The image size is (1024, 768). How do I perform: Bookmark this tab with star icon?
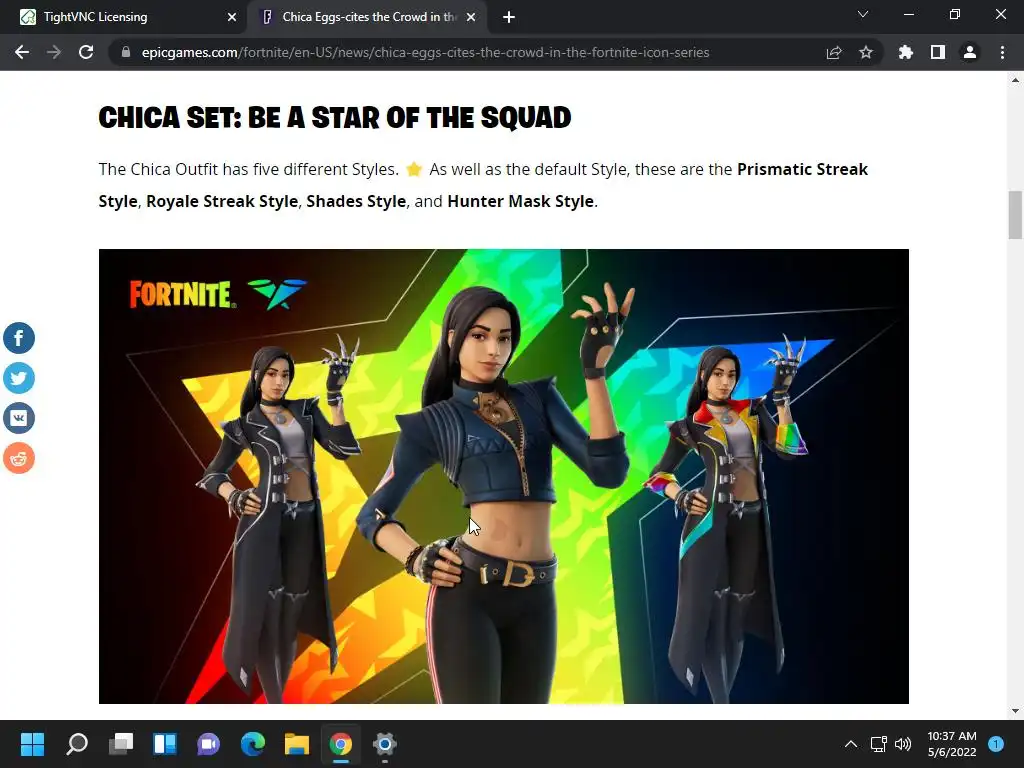(866, 52)
